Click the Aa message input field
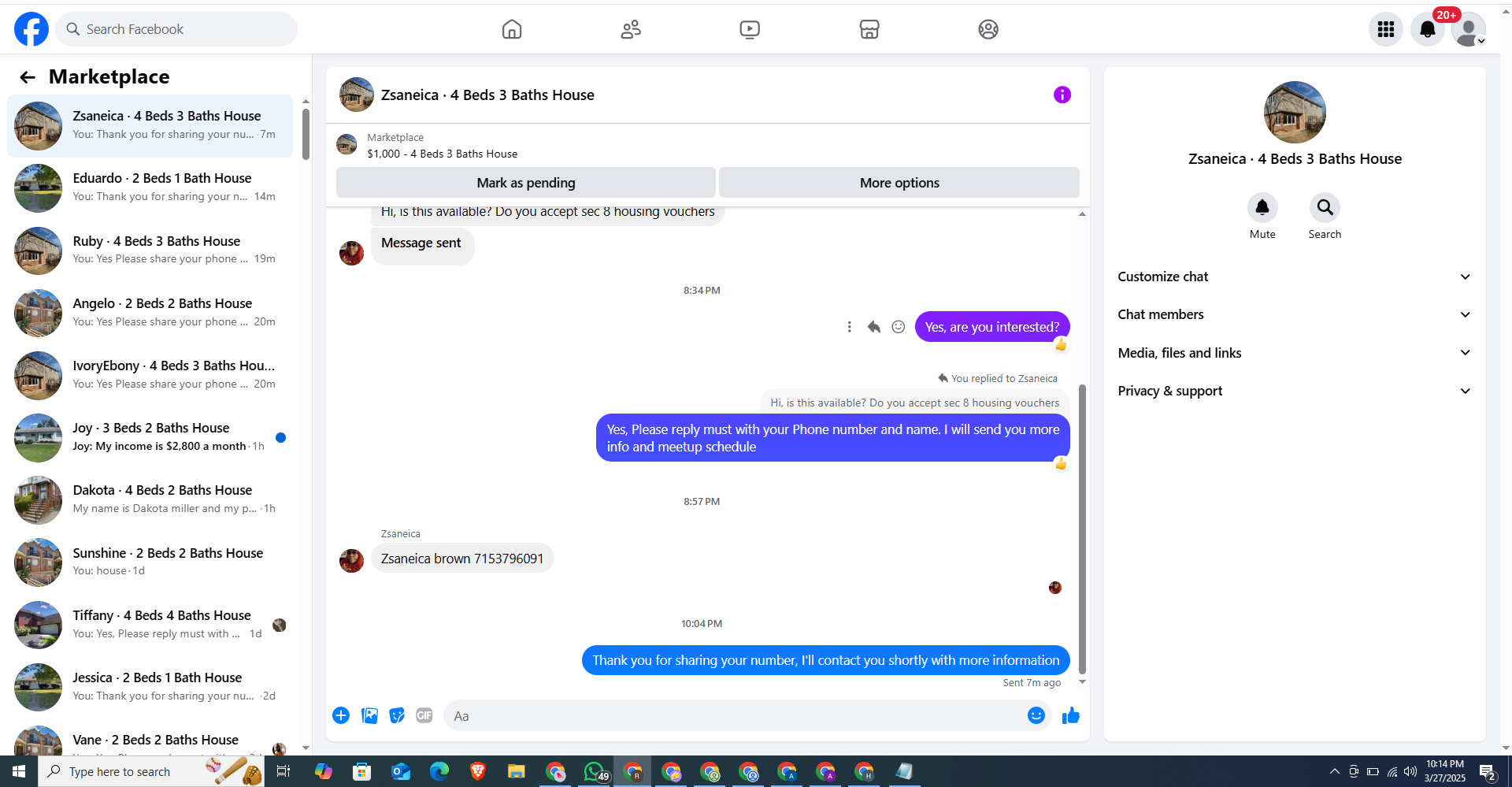This screenshot has width=1512, height=787. click(736, 715)
